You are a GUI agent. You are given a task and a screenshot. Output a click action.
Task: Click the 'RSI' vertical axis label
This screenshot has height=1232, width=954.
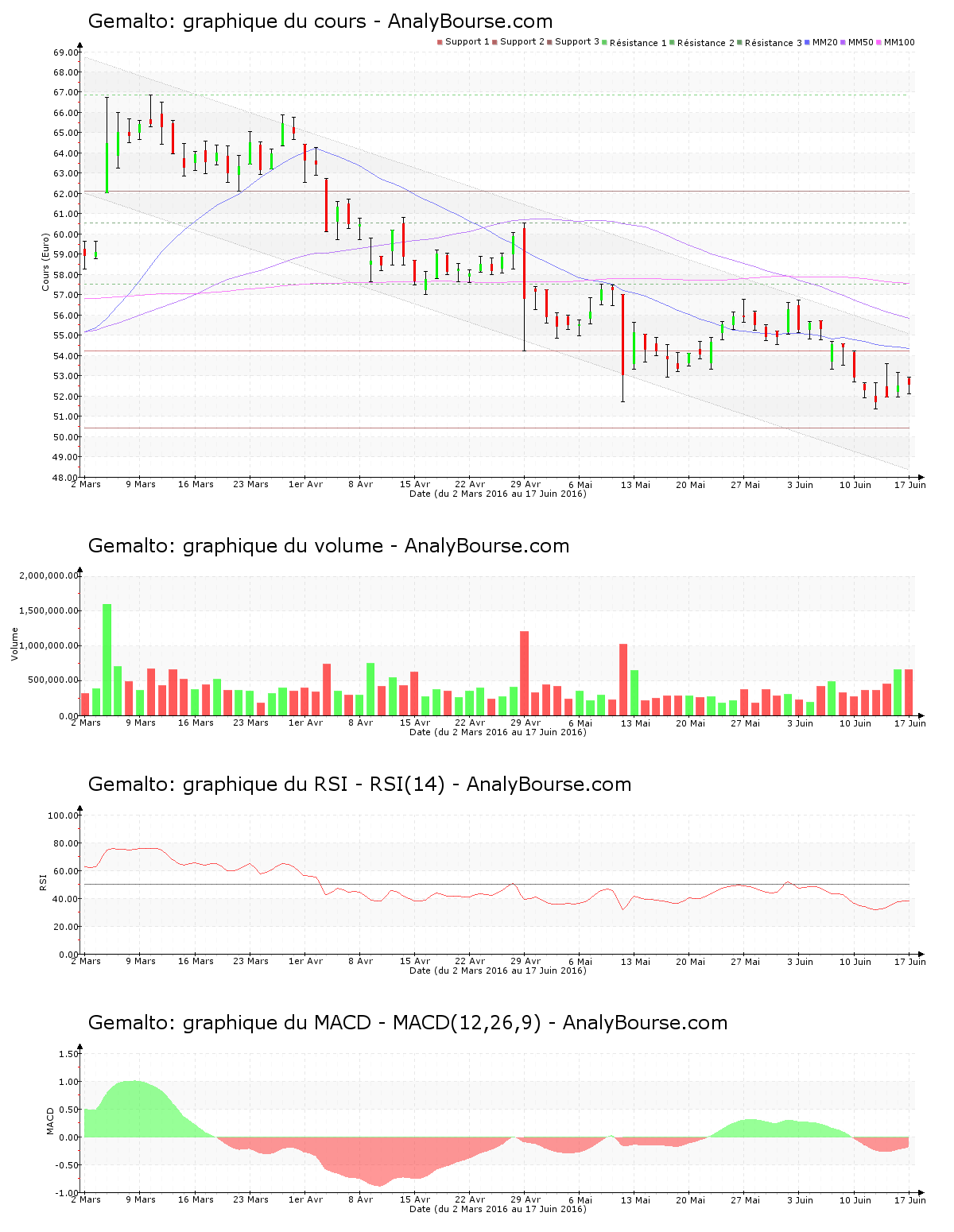click(43, 881)
